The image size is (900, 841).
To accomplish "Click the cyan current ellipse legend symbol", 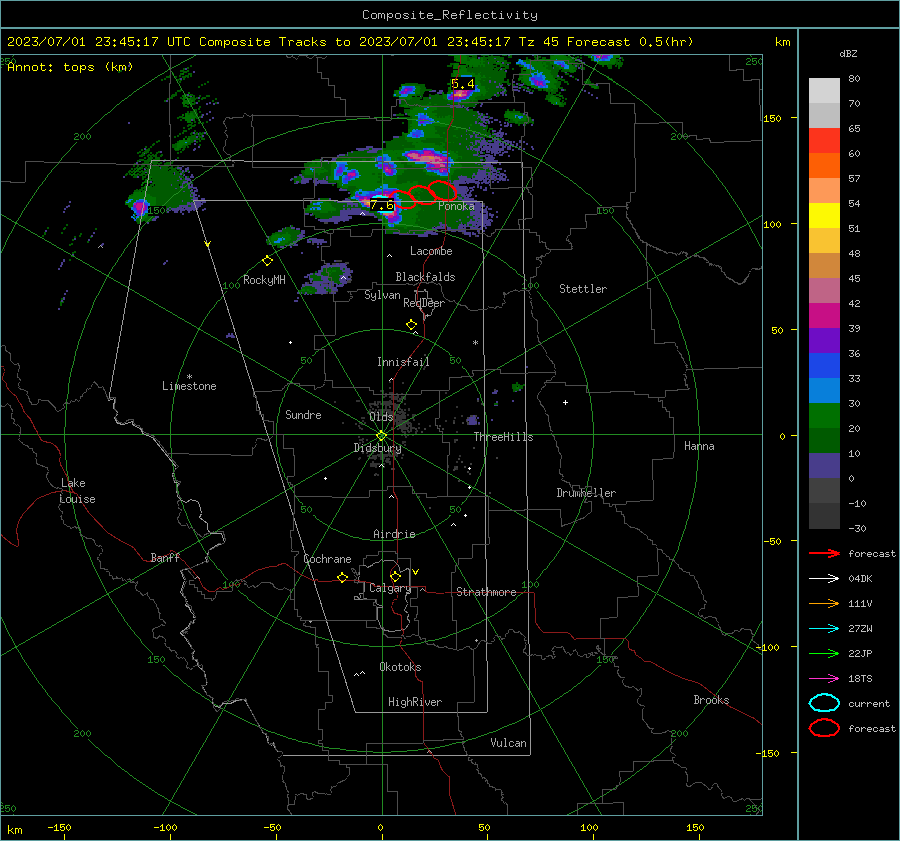I will pyautogui.click(x=824, y=703).
